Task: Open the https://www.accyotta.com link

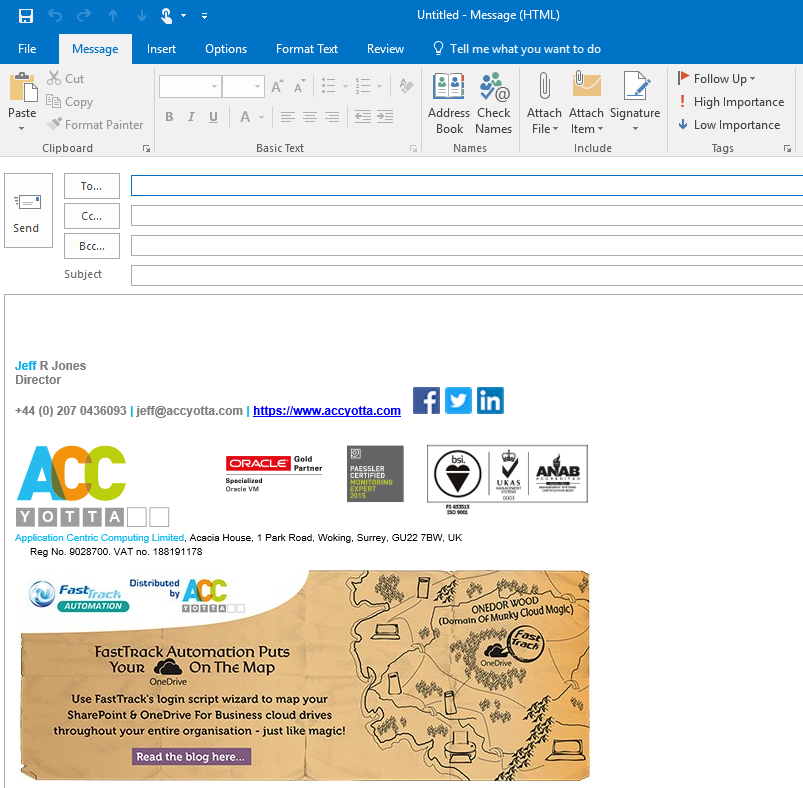Action: (327, 411)
